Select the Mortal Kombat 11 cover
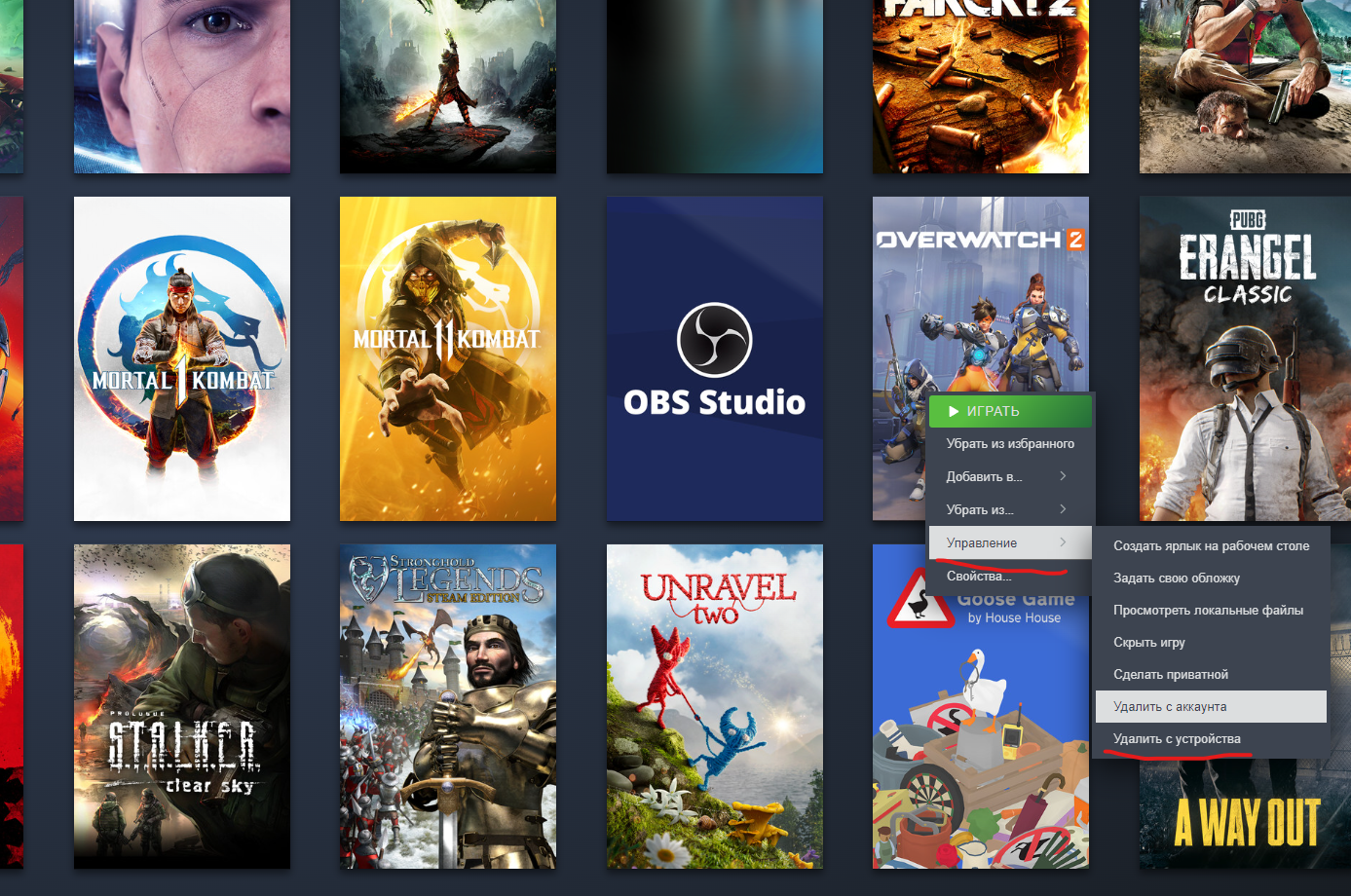 point(448,358)
